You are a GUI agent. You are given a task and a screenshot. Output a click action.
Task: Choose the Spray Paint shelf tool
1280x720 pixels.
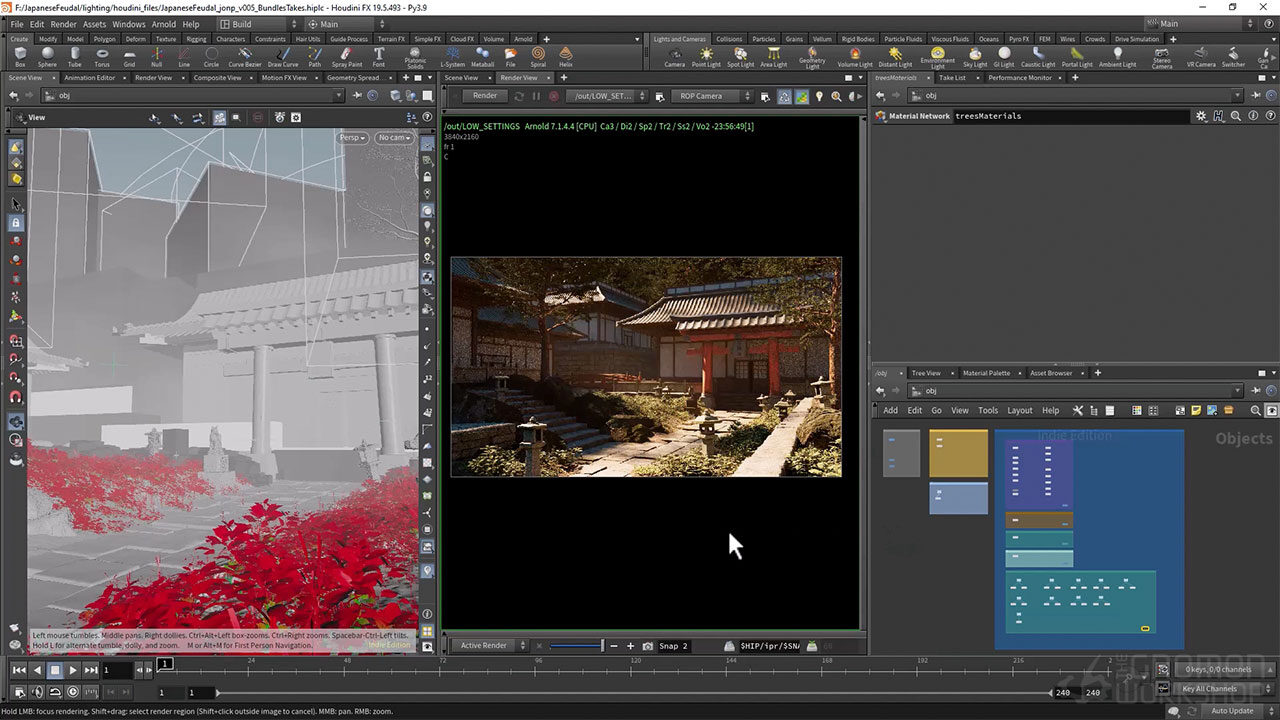click(x=347, y=56)
